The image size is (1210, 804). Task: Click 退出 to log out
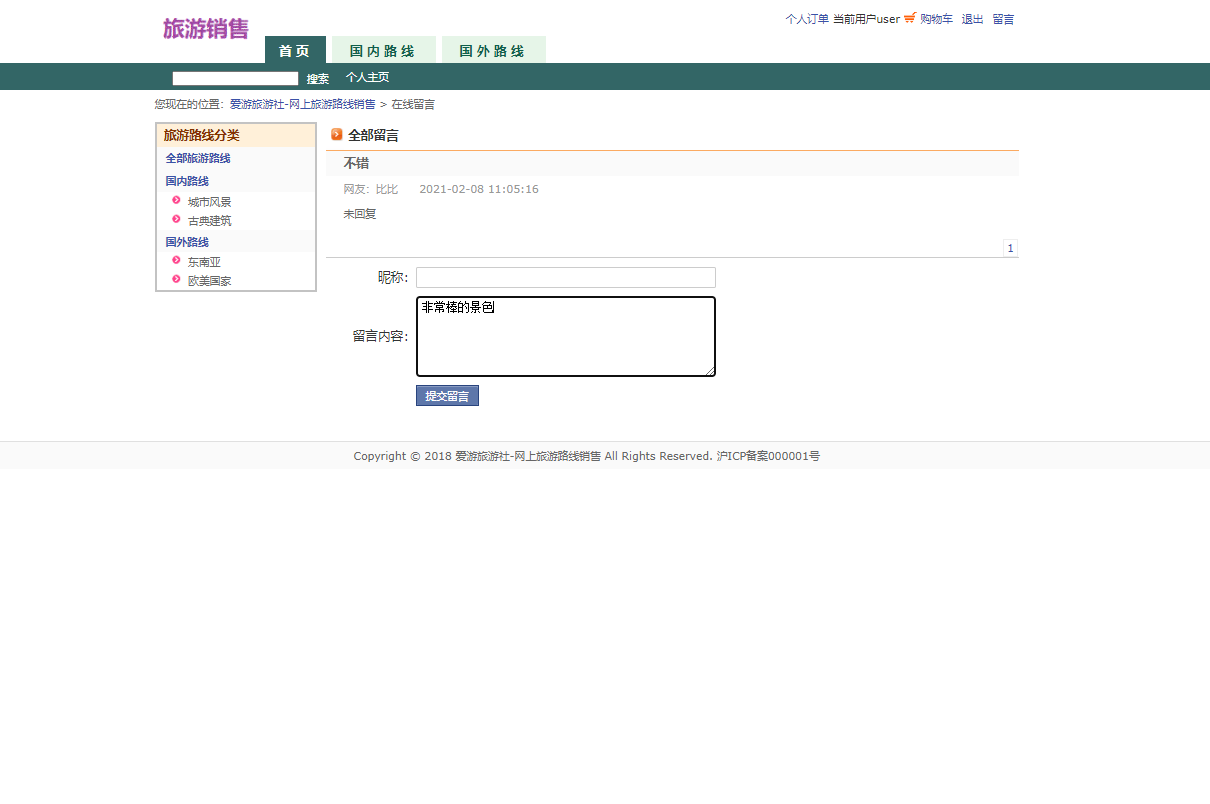pos(973,19)
